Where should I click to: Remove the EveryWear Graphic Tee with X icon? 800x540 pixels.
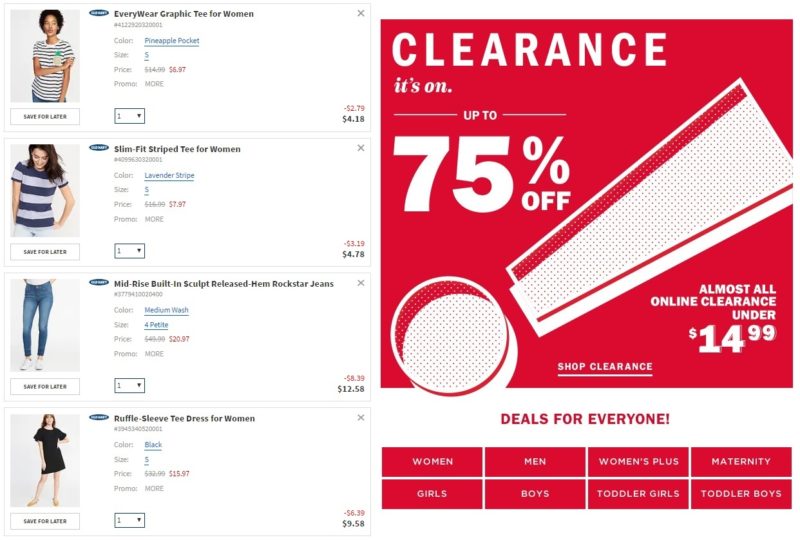tap(361, 13)
